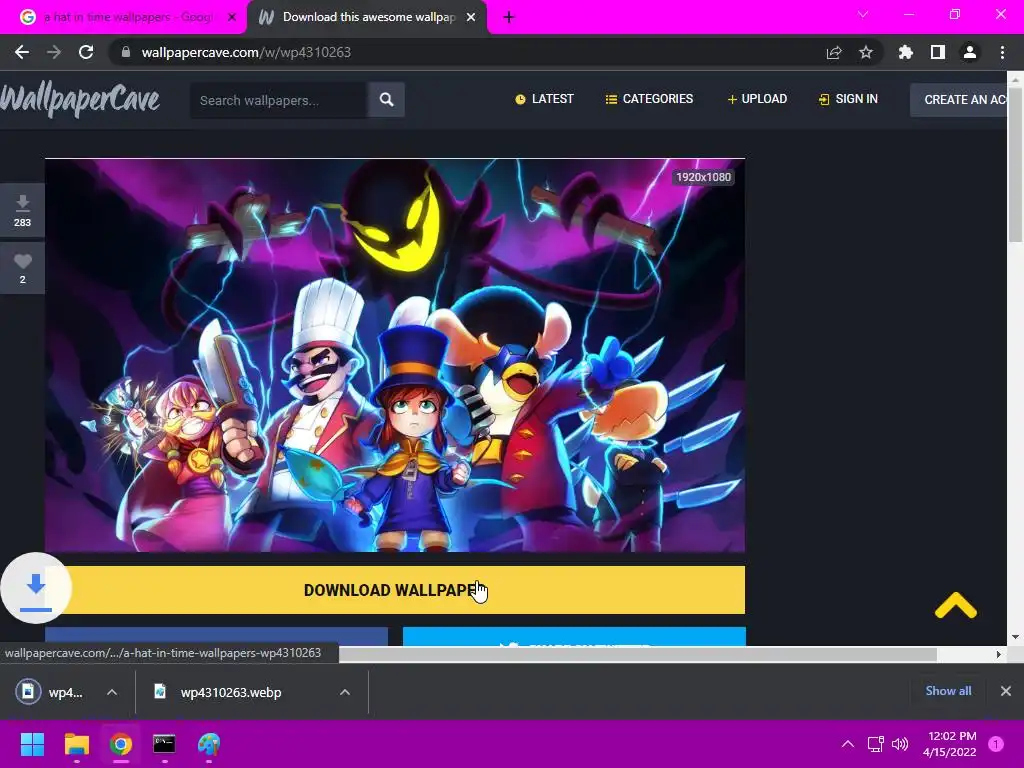The height and width of the screenshot is (768, 1024).
Task: Click the volume speaker tray icon
Action: coord(900,744)
